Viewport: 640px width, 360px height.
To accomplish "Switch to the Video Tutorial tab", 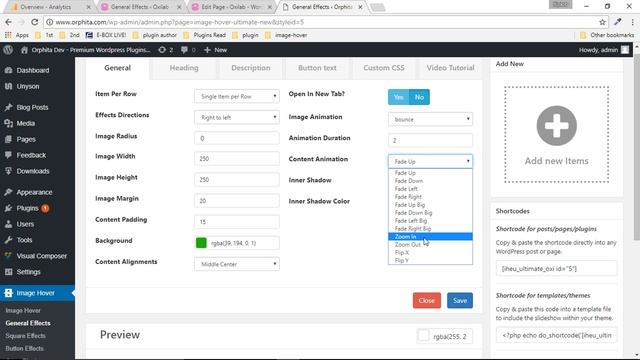I will point(450,68).
